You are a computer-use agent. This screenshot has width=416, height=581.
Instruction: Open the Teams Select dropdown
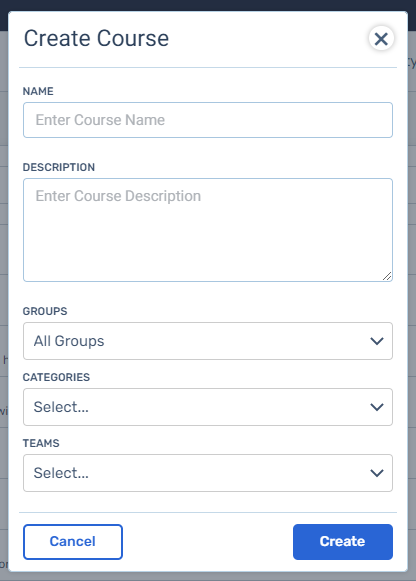(x=208, y=473)
